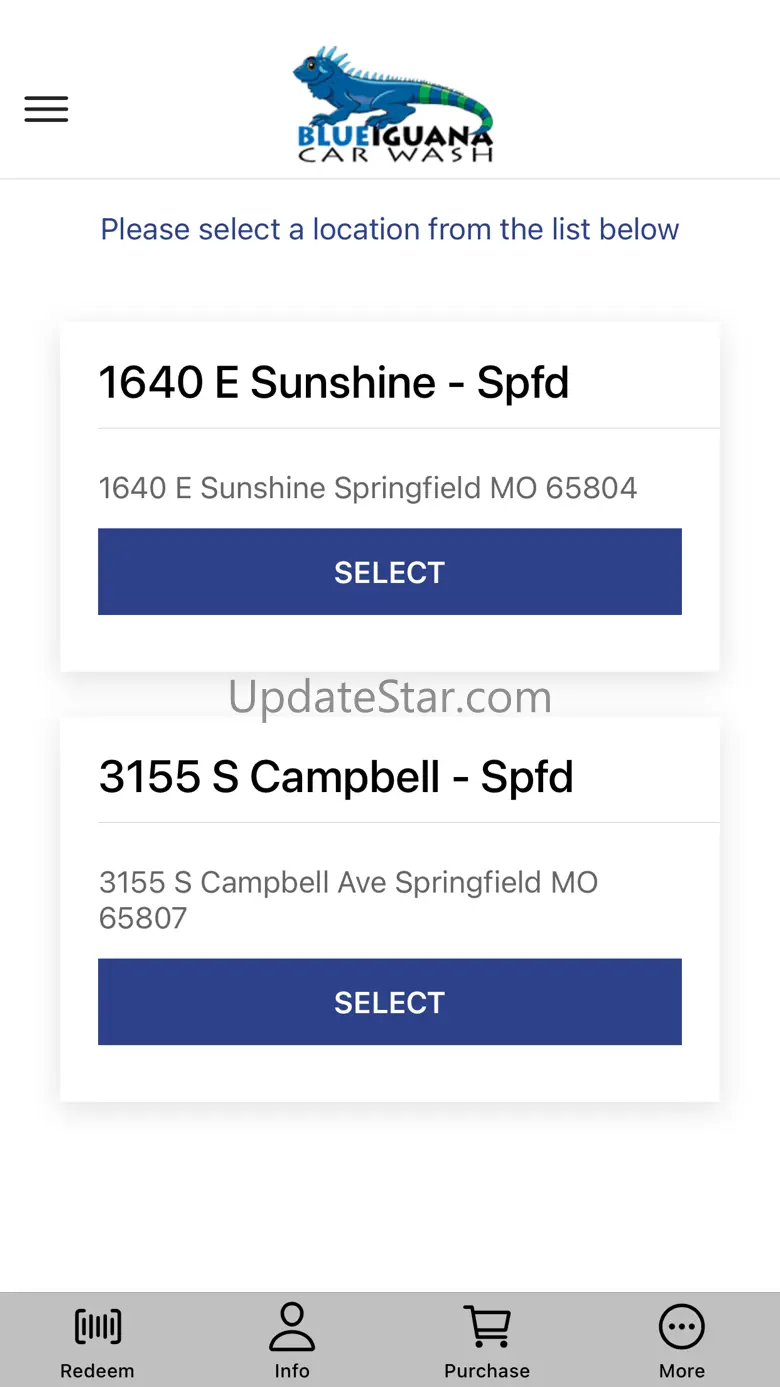
Task: Tap the Info person icon
Action: [x=292, y=1327]
